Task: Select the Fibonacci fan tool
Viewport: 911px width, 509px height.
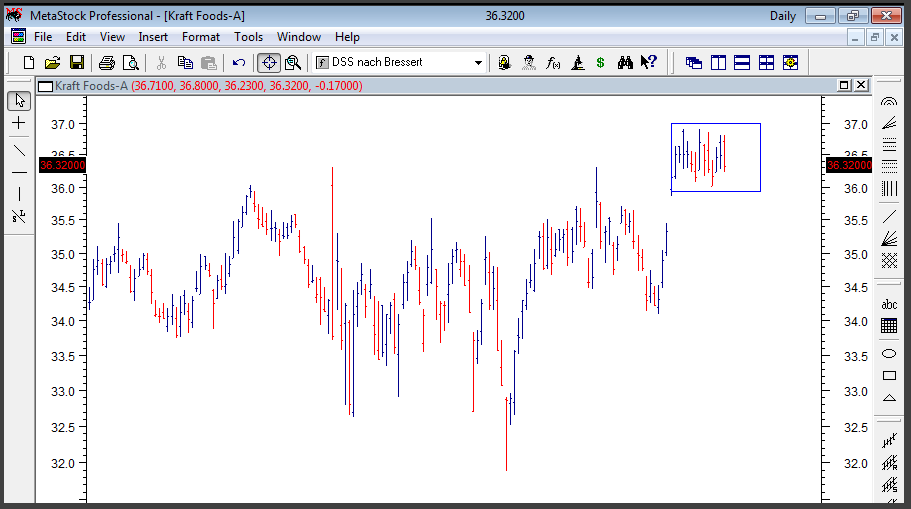Action: (889, 123)
